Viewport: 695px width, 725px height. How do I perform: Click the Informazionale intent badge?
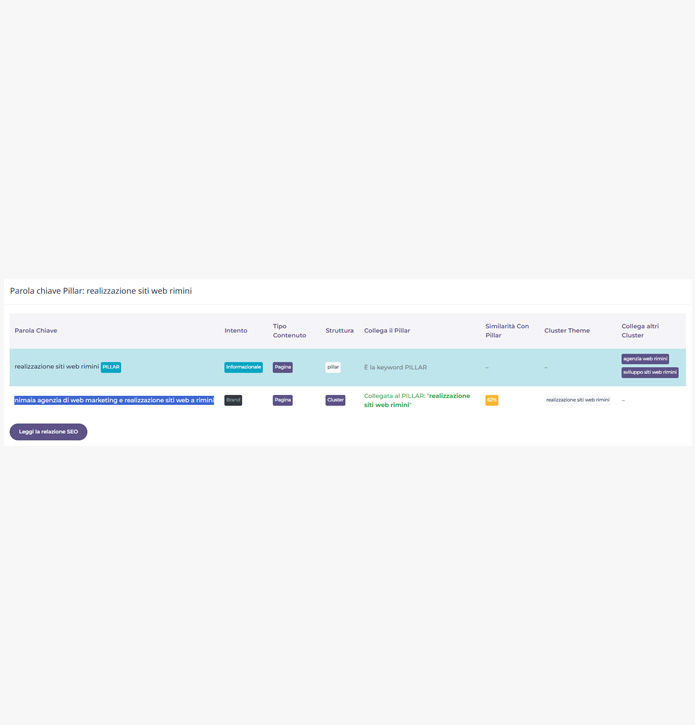click(x=243, y=367)
